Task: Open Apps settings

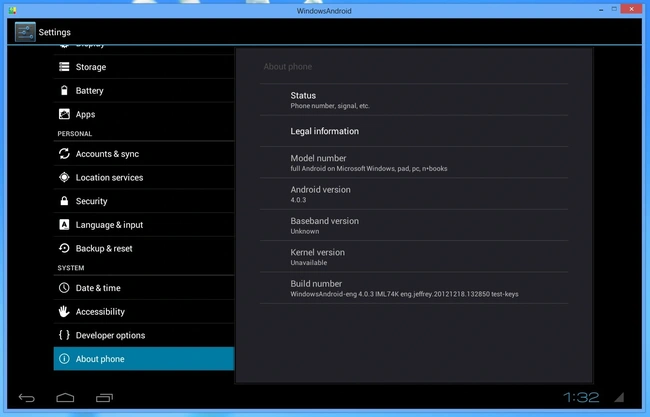Action: tap(144, 114)
